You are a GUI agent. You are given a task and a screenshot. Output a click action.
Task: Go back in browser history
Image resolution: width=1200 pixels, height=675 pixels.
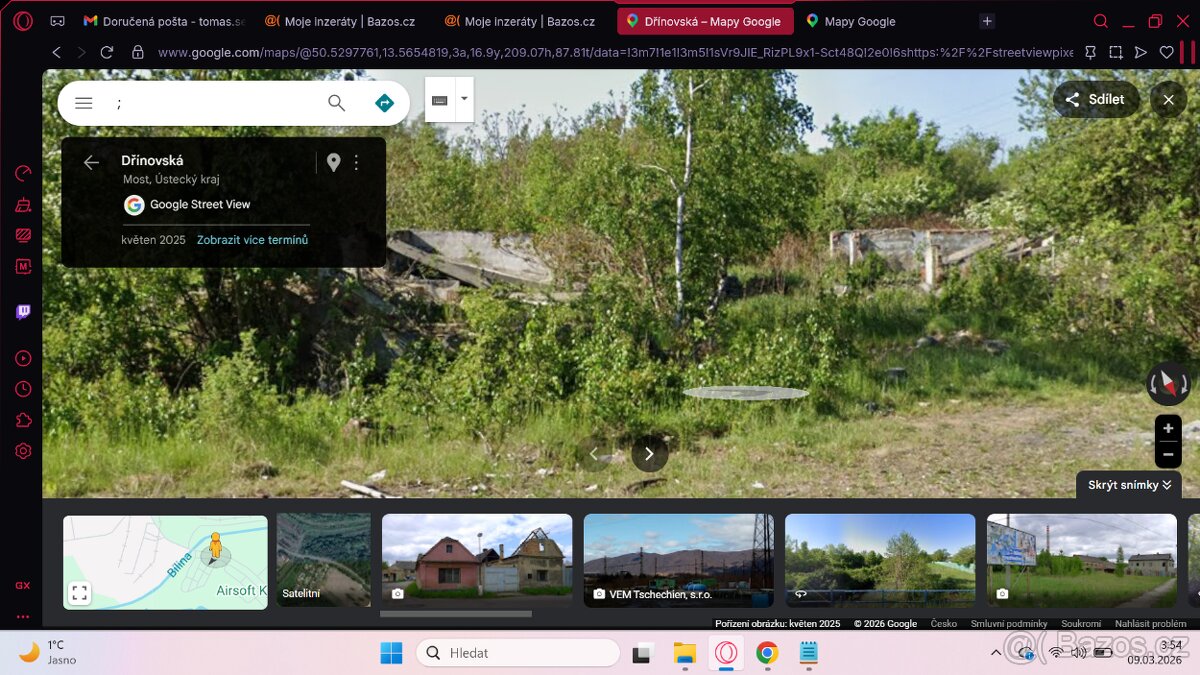click(56, 52)
